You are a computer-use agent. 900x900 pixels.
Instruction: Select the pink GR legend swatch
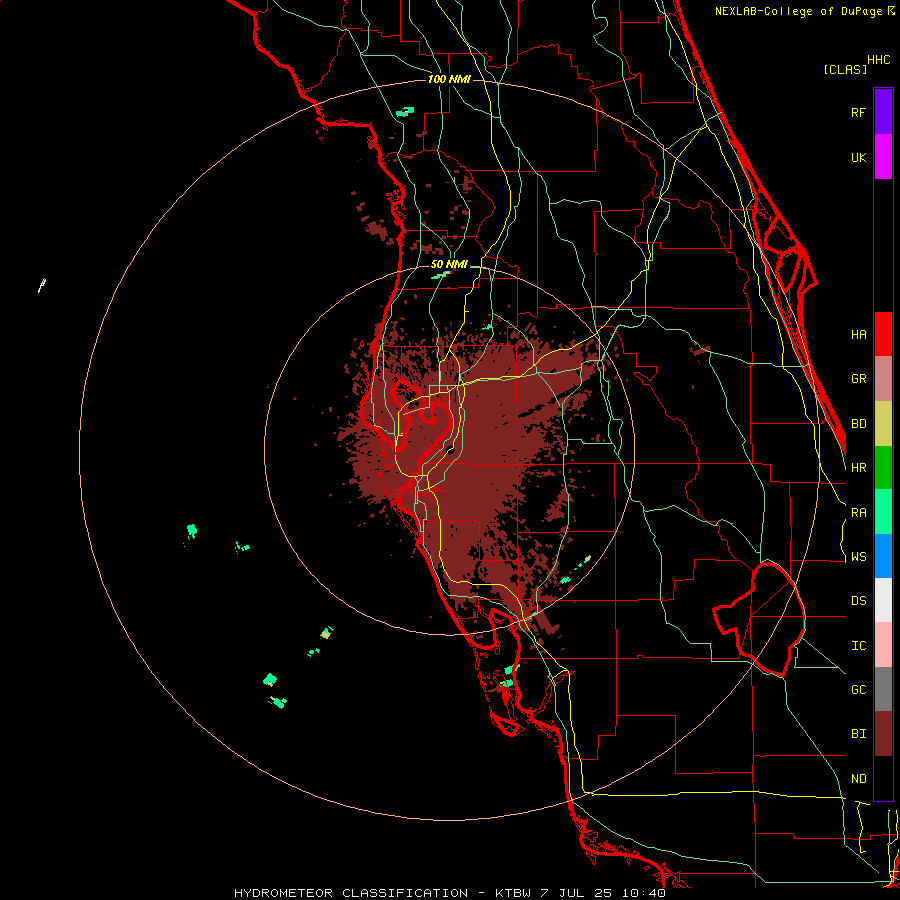pyautogui.click(x=883, y=379)
